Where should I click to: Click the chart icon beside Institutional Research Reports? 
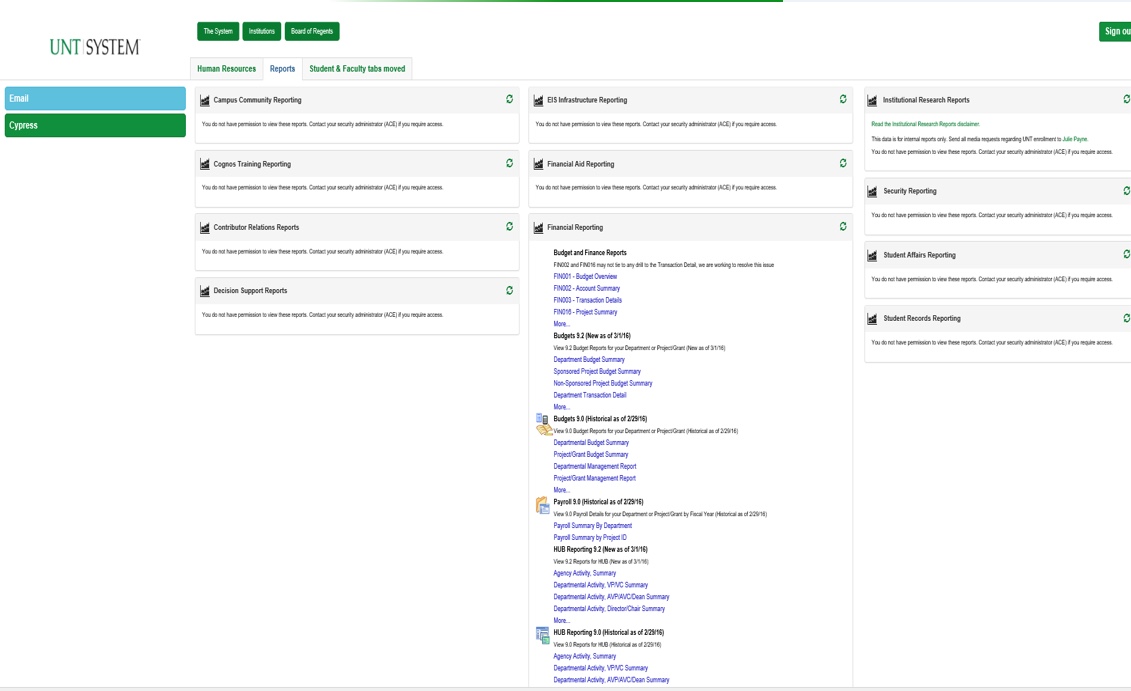(x=872, y=100)
